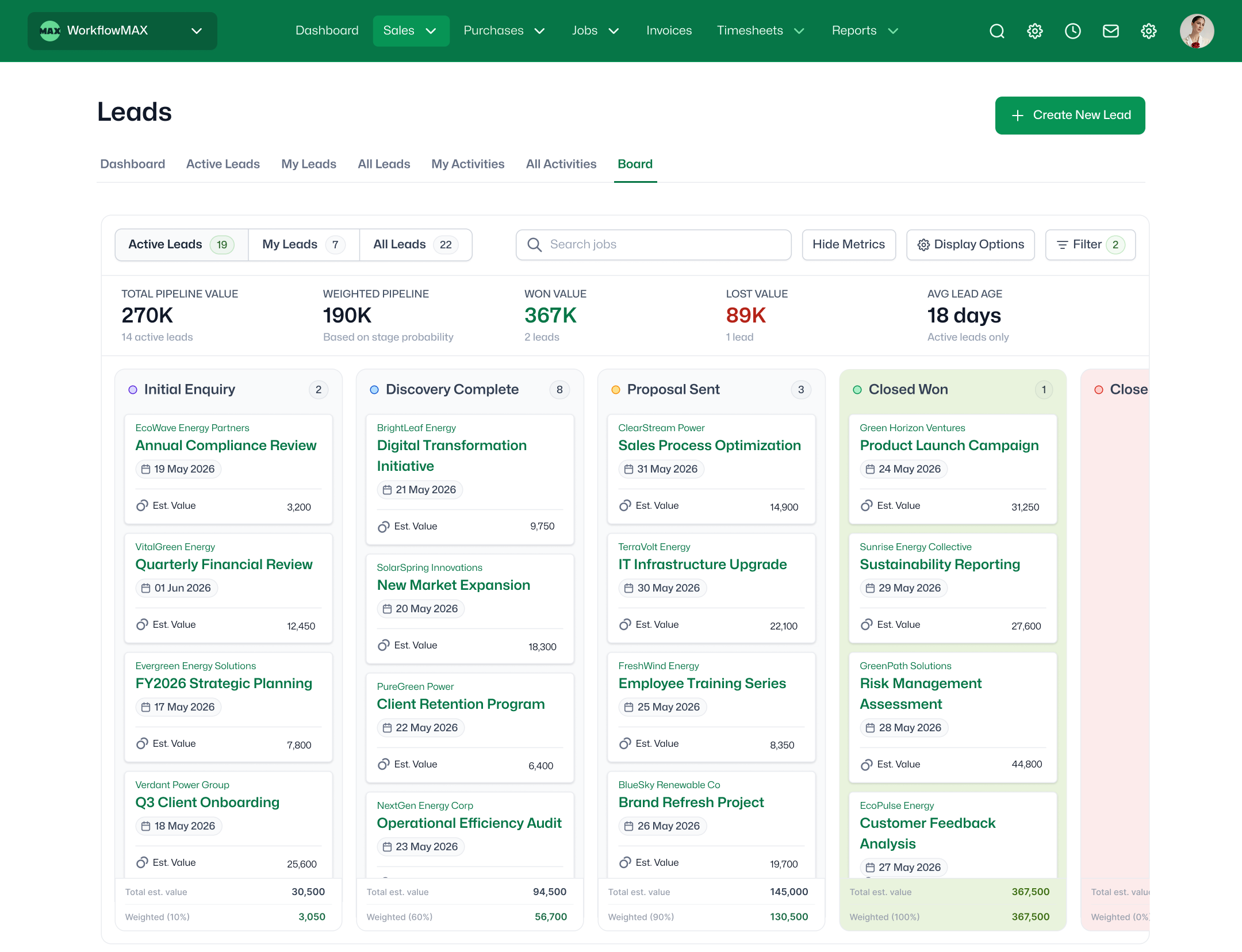
Task: Click the Est. Value icon for 44,800
Action: click(x=867, y=765)
